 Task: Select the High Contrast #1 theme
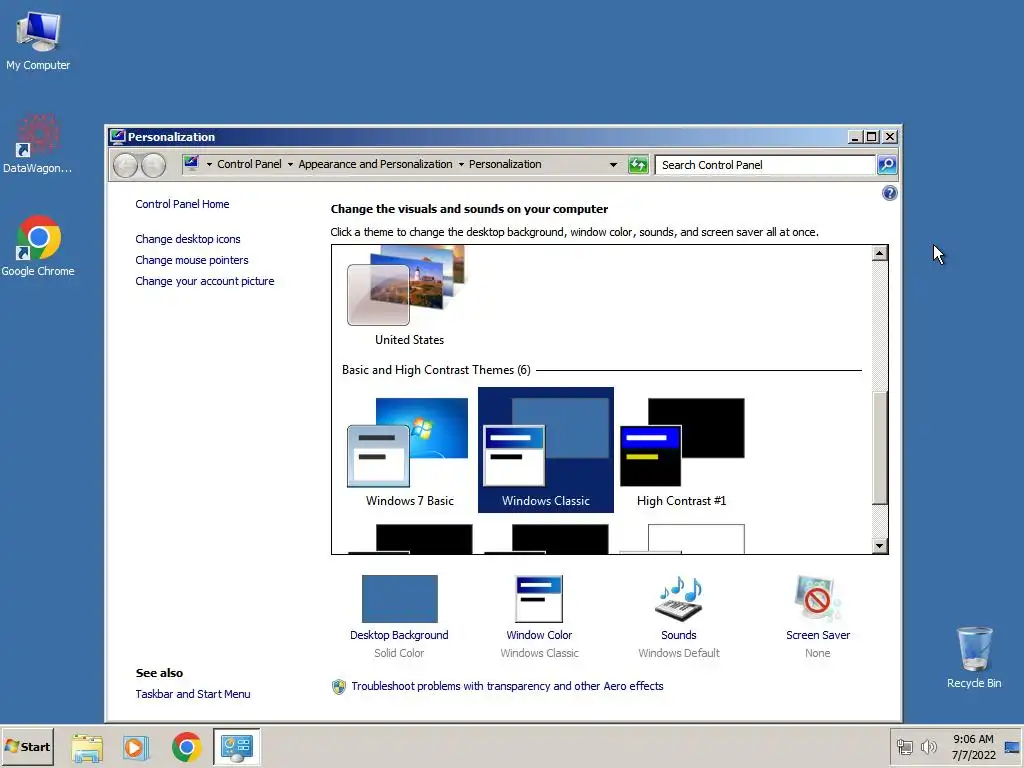pyautogui.click(x=682, y=450)
